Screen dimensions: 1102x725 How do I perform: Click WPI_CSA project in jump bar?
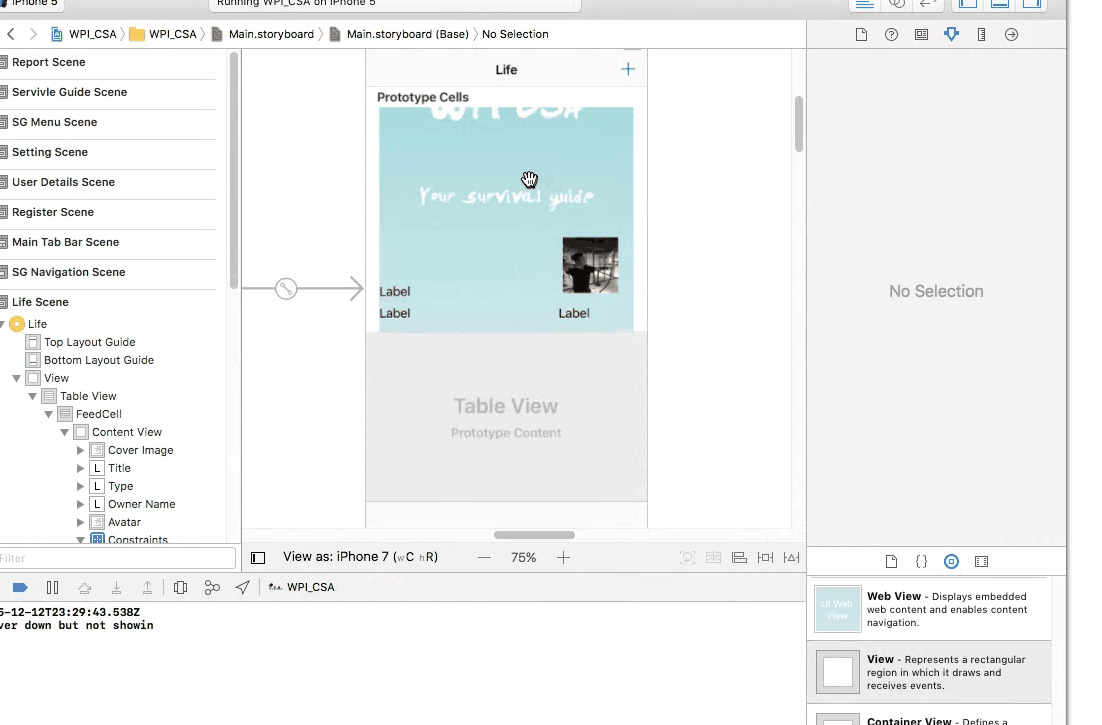(x=84, y=34)
